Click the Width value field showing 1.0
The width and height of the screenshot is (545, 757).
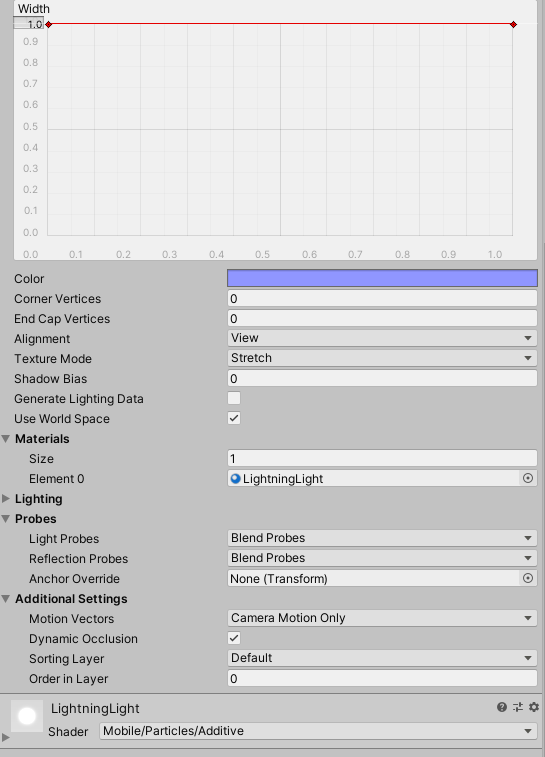[28, 24]
